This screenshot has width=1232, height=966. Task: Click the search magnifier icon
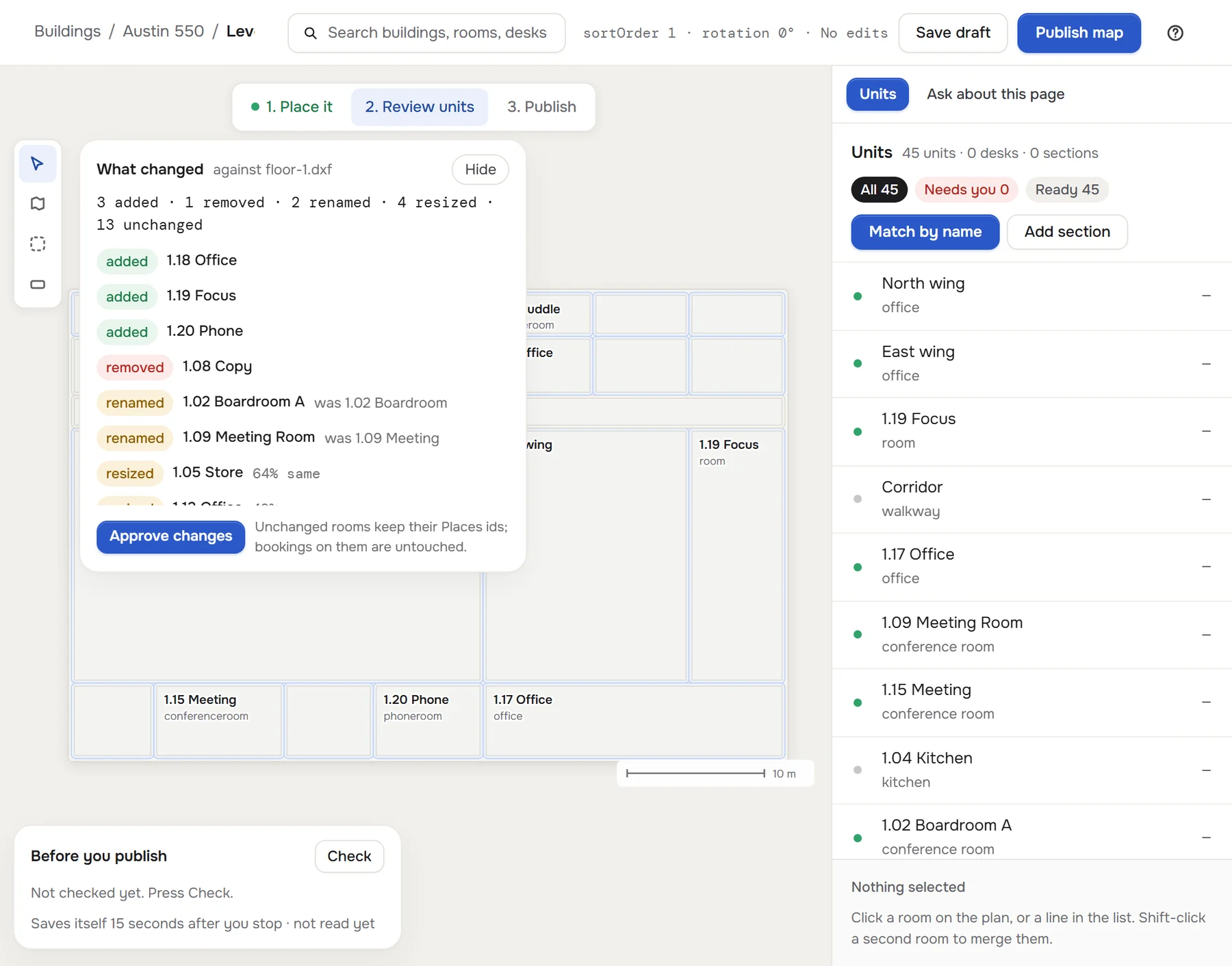coord(310,33)
